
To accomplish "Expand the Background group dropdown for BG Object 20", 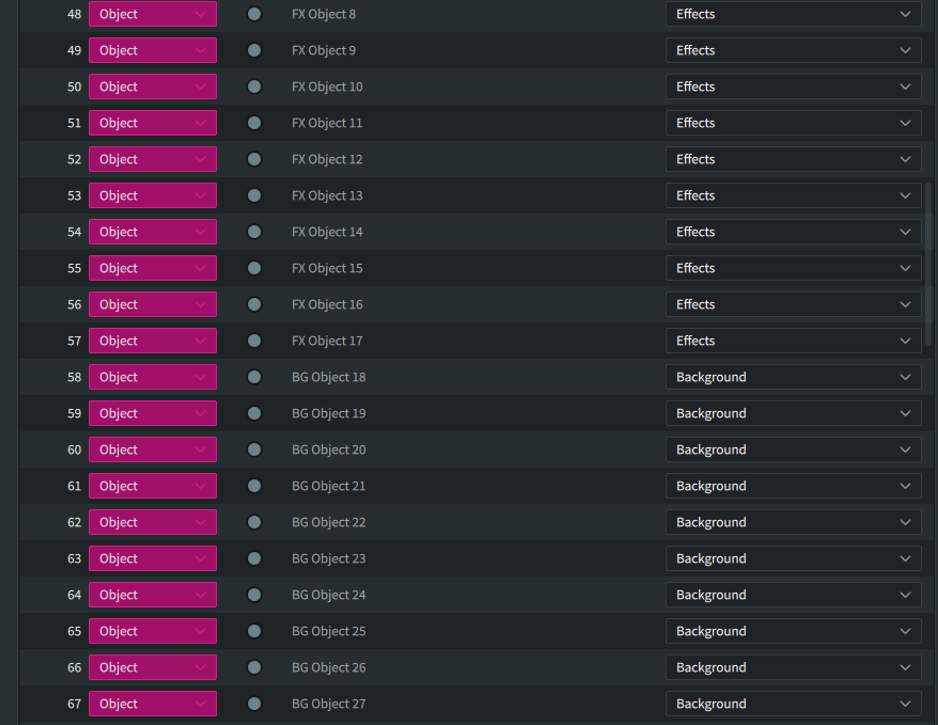I will click(793, 450).
